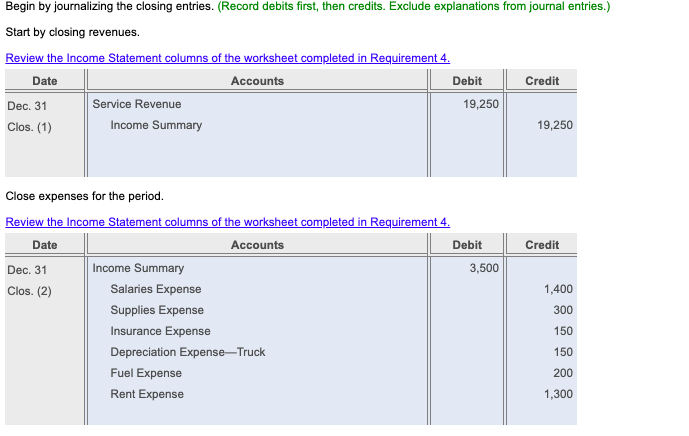Image resolution: width=689 pixels, height=436 pixels.
Task: Click the Dec. 31 date in Clos. (2)
Action: (27, 270)
